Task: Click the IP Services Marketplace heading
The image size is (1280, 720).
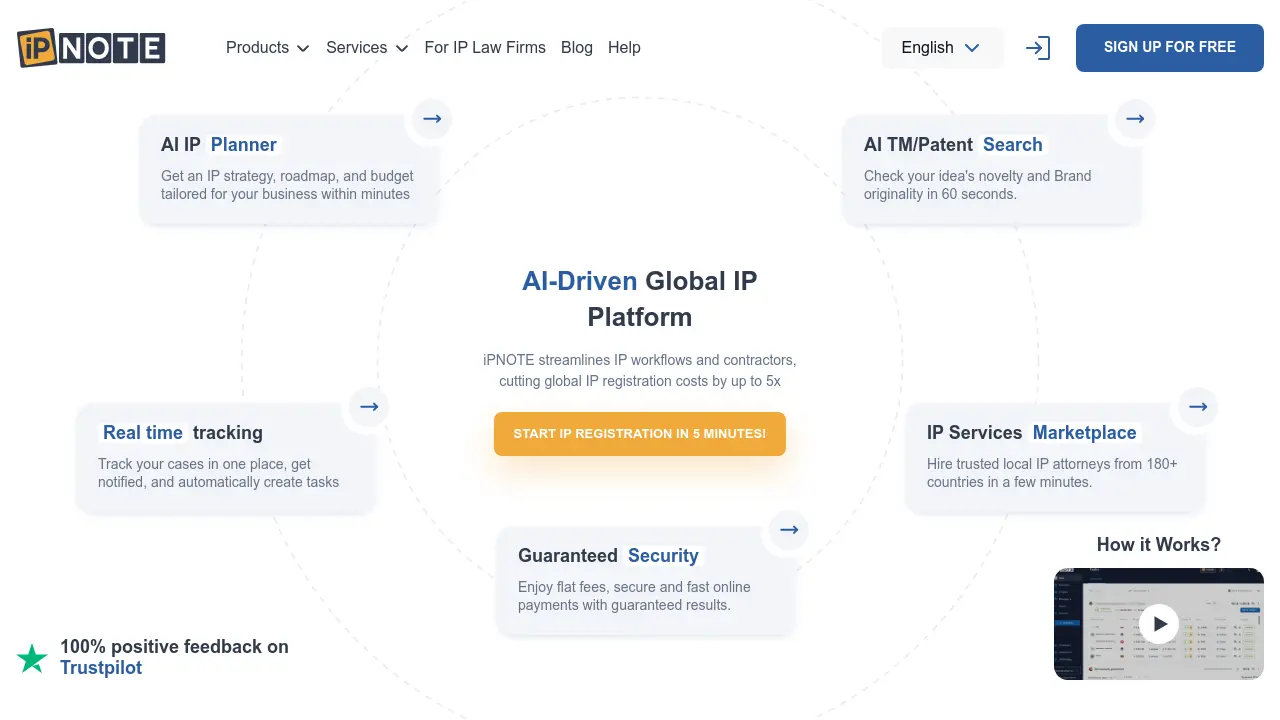Action: tap(1032, 433)
